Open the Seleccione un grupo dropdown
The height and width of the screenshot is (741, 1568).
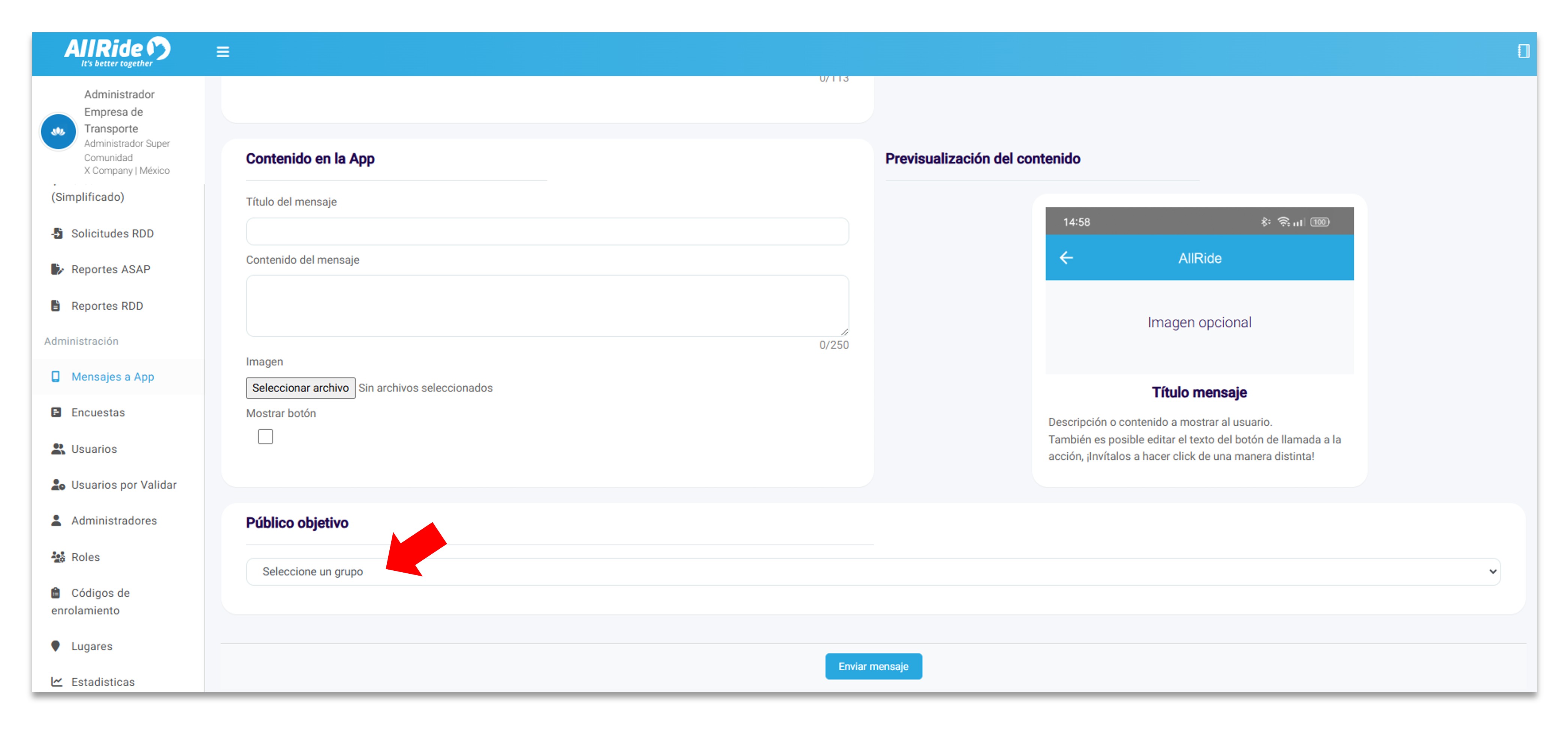(873, 571)
